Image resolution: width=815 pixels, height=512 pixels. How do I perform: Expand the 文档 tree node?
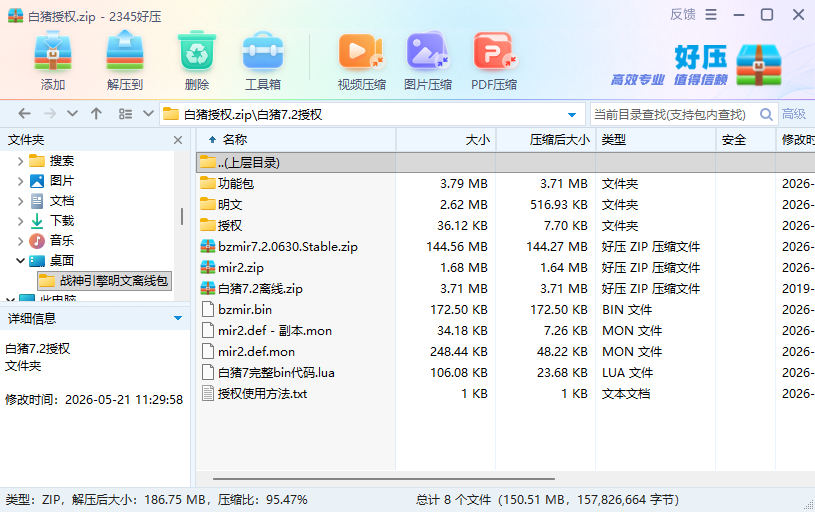click(20, 201)
